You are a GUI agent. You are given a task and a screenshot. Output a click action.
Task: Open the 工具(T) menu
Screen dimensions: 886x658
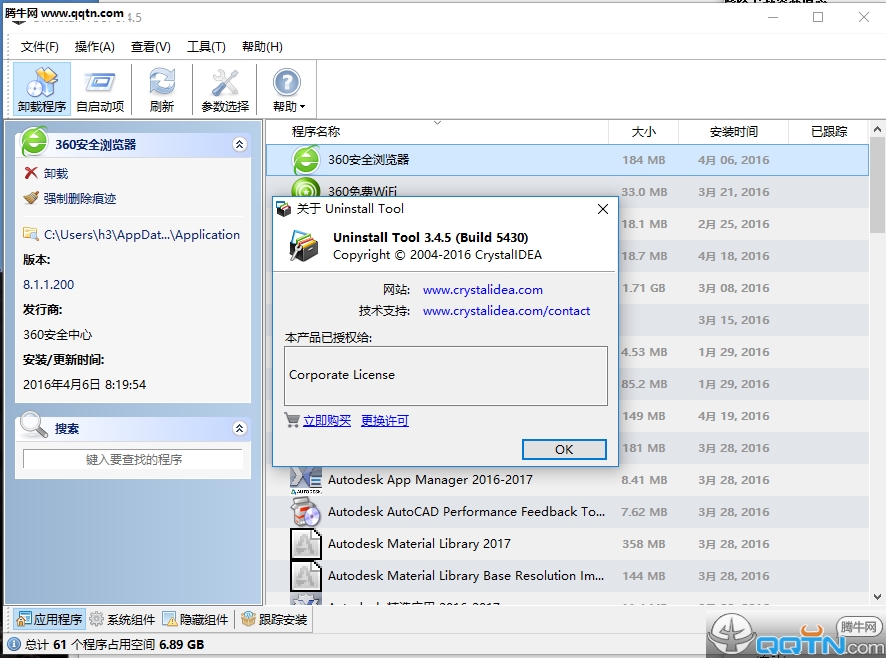point(206,47)
